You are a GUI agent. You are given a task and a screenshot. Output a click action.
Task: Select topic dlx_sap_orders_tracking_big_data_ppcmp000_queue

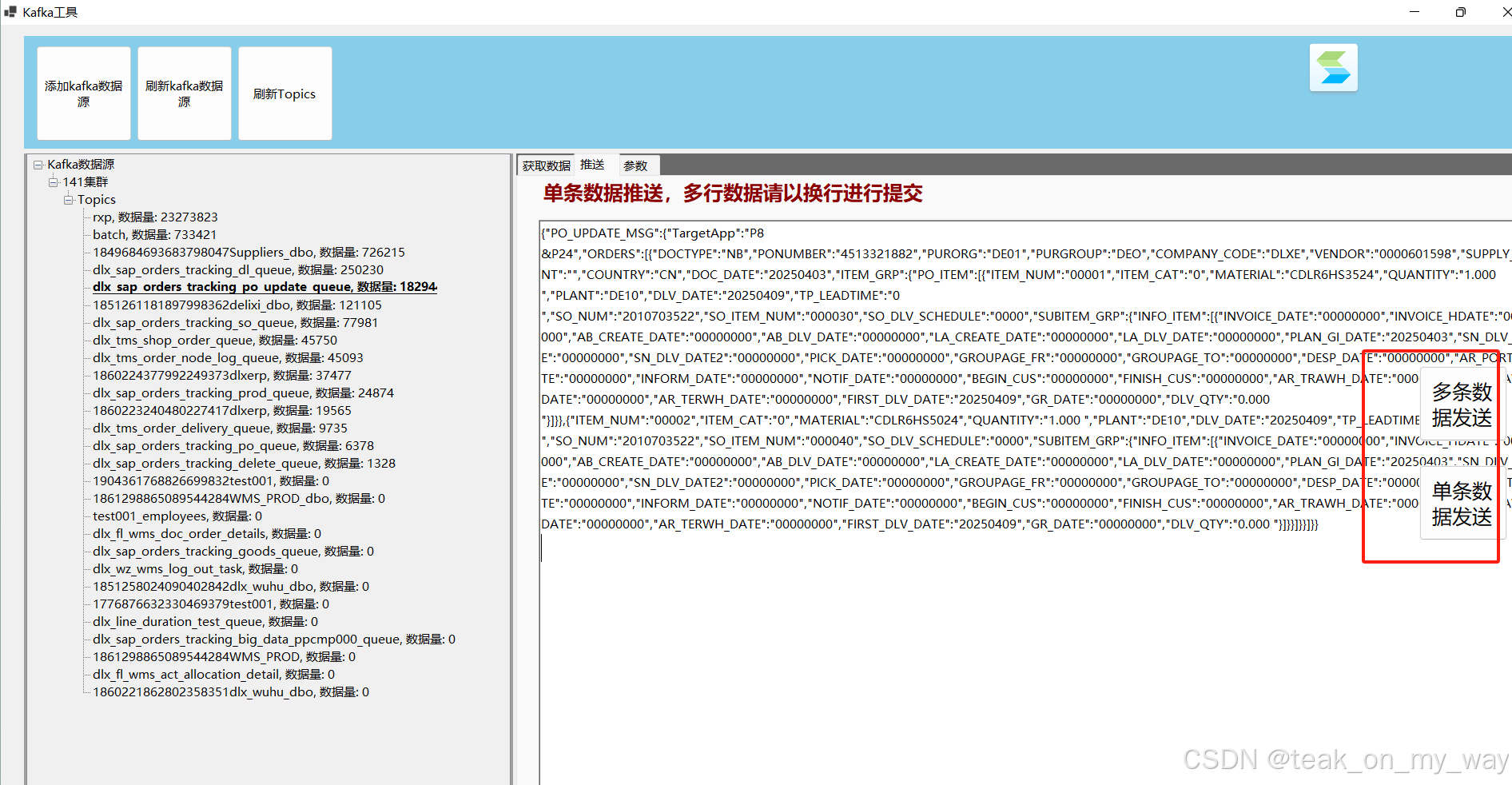coord(274,640)
